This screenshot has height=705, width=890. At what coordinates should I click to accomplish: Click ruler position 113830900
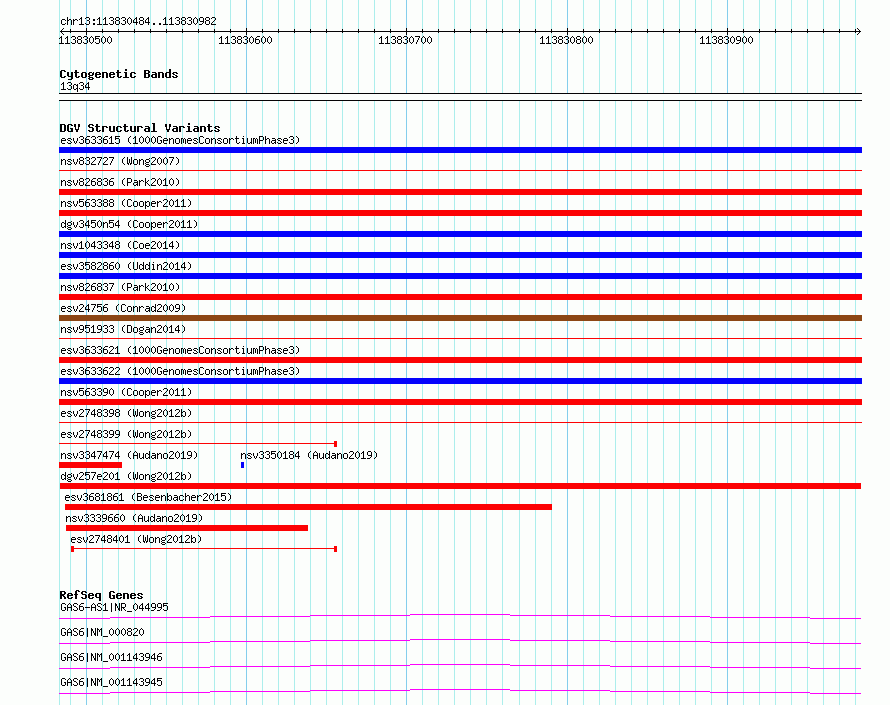click(726, 40)
